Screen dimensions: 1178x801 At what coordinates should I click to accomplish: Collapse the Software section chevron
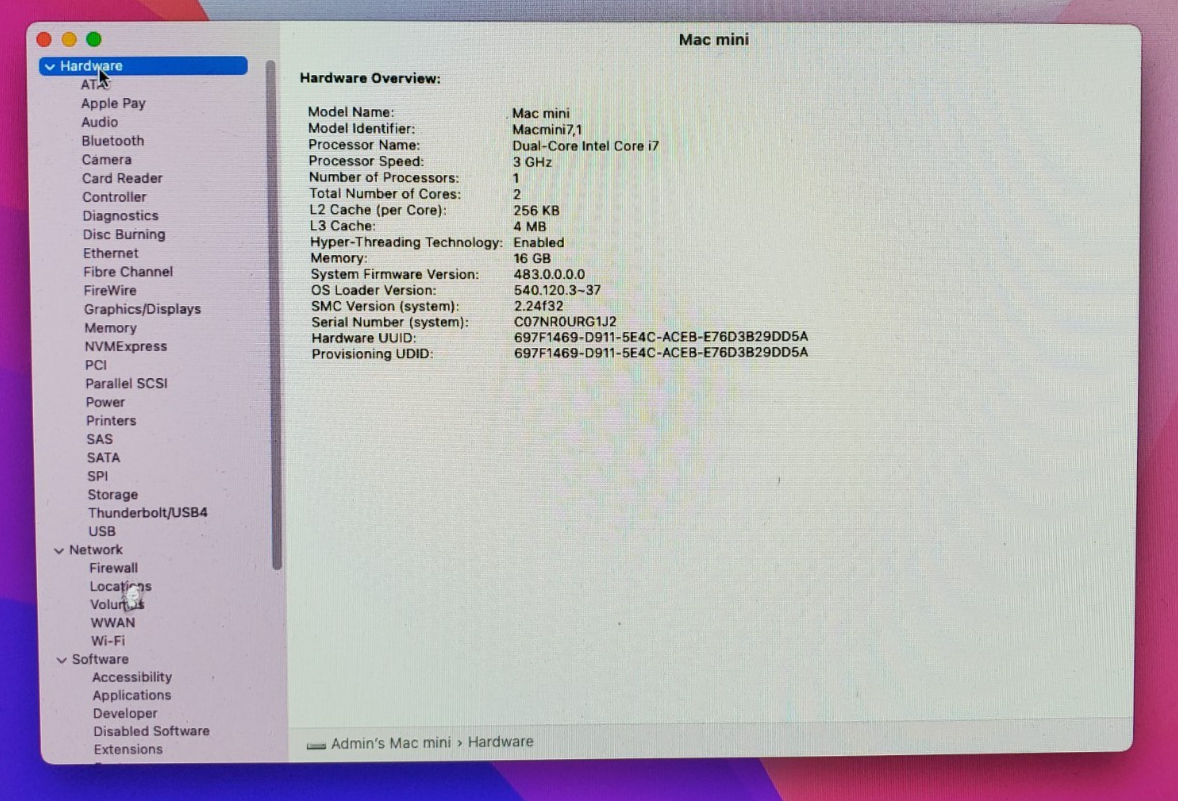click(62, 660)
